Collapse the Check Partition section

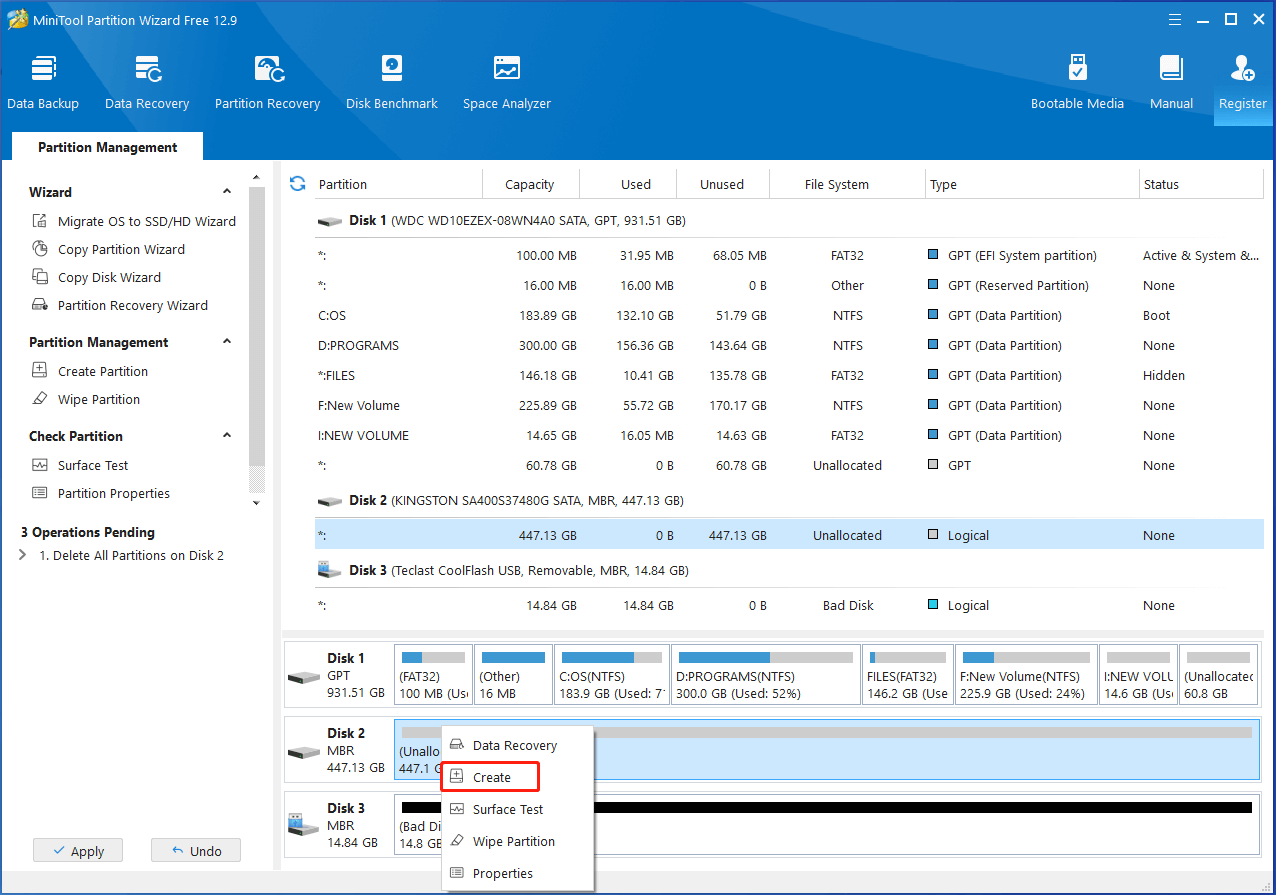click(x=227, y=436)
